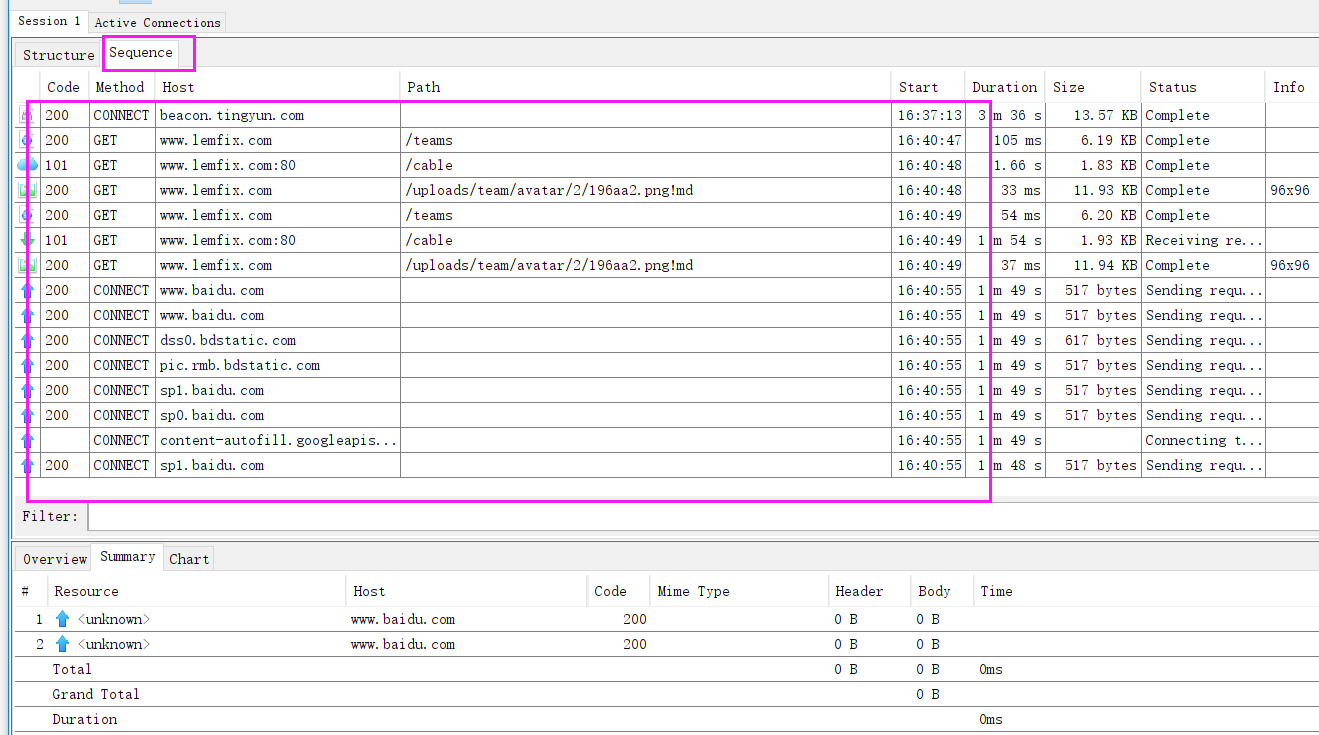Sort by the Method column header
The height and width of the screenshot is (735, 1319).
pos(121,87)
